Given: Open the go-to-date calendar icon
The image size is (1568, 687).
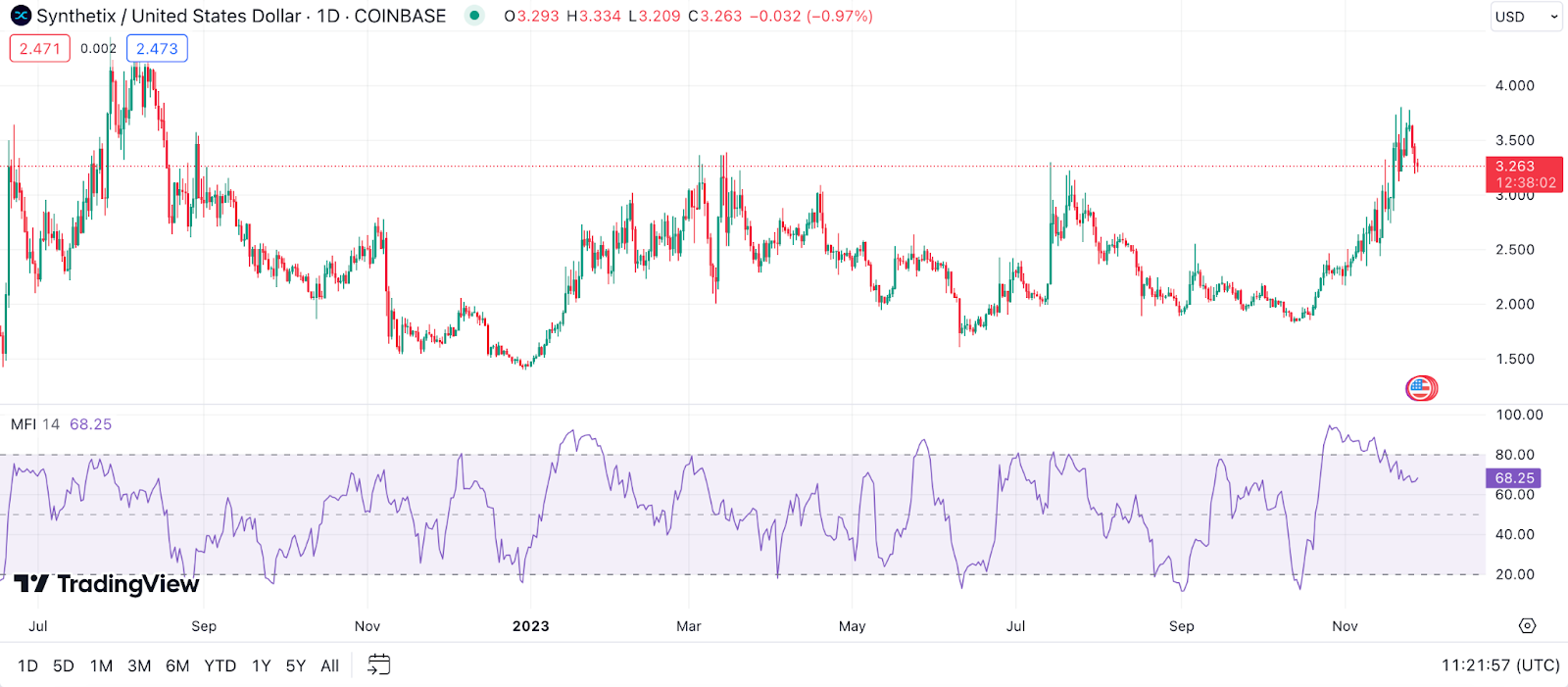Looking at the screenshot, I should tap(378, 665).
